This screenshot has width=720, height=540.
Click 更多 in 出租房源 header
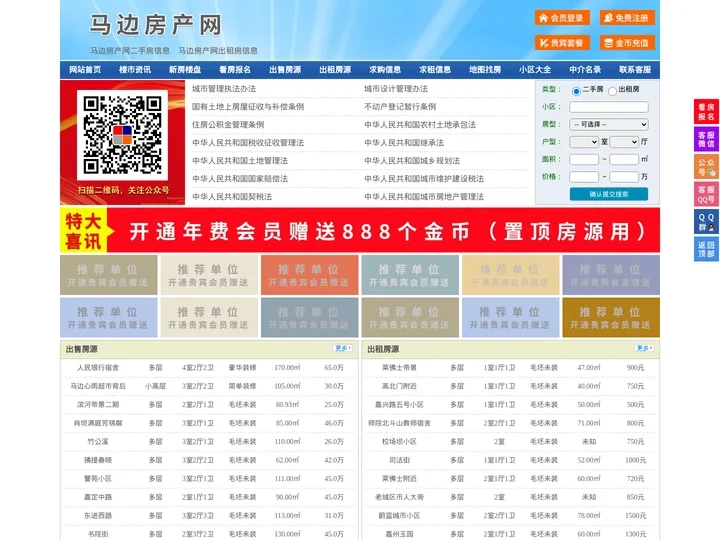[644, 348]
